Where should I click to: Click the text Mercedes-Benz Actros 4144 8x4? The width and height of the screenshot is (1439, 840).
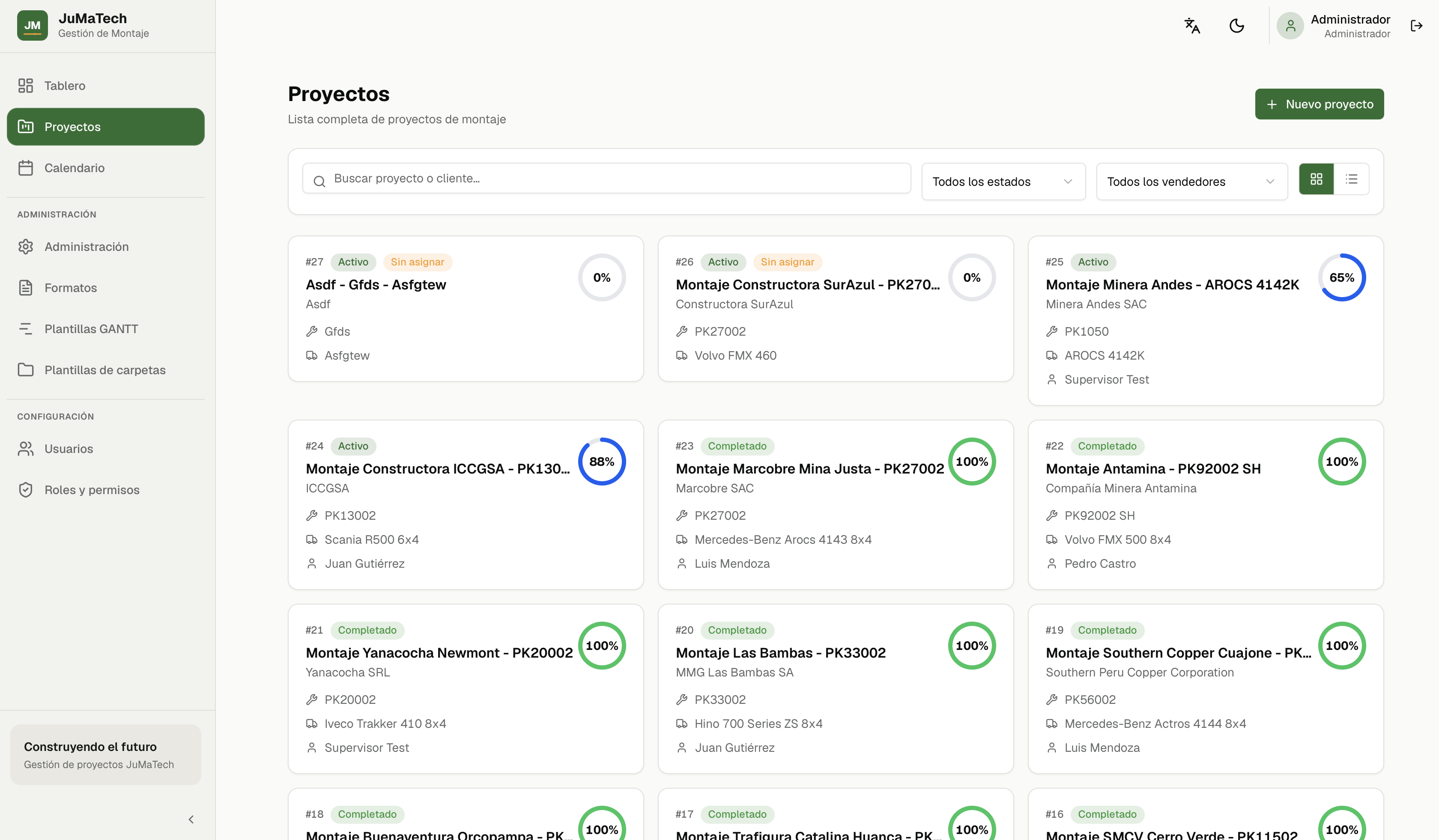pos(1155,724)
